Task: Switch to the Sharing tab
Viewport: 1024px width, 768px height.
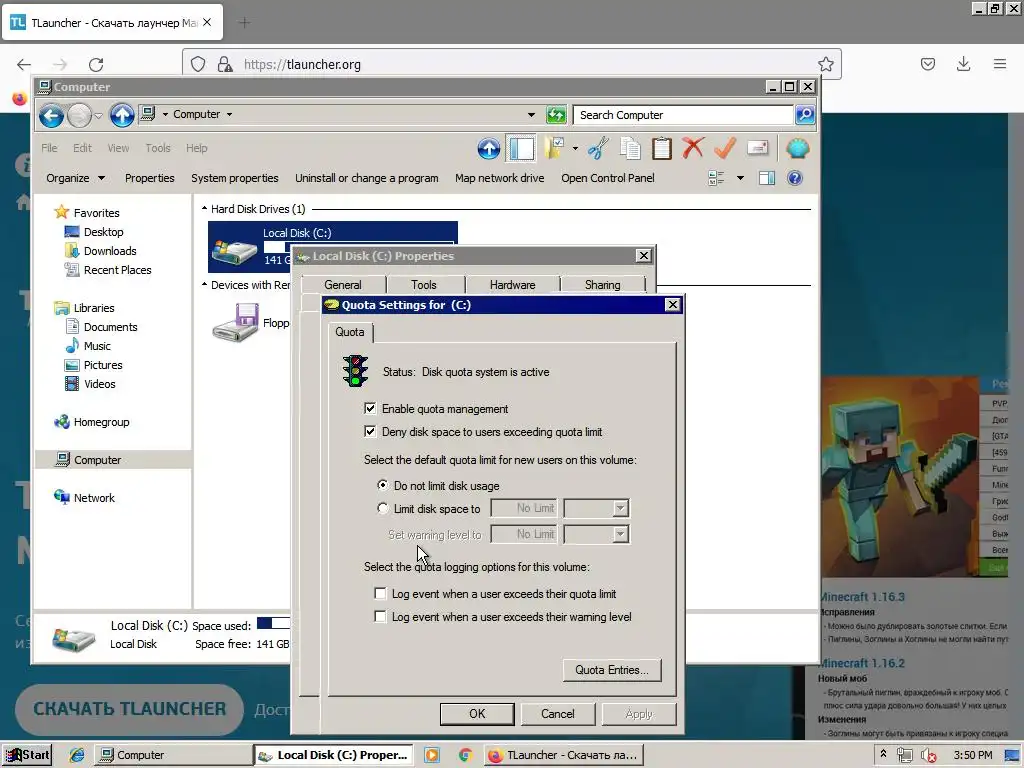Action: pyautogui.click(x=603, y=285)
